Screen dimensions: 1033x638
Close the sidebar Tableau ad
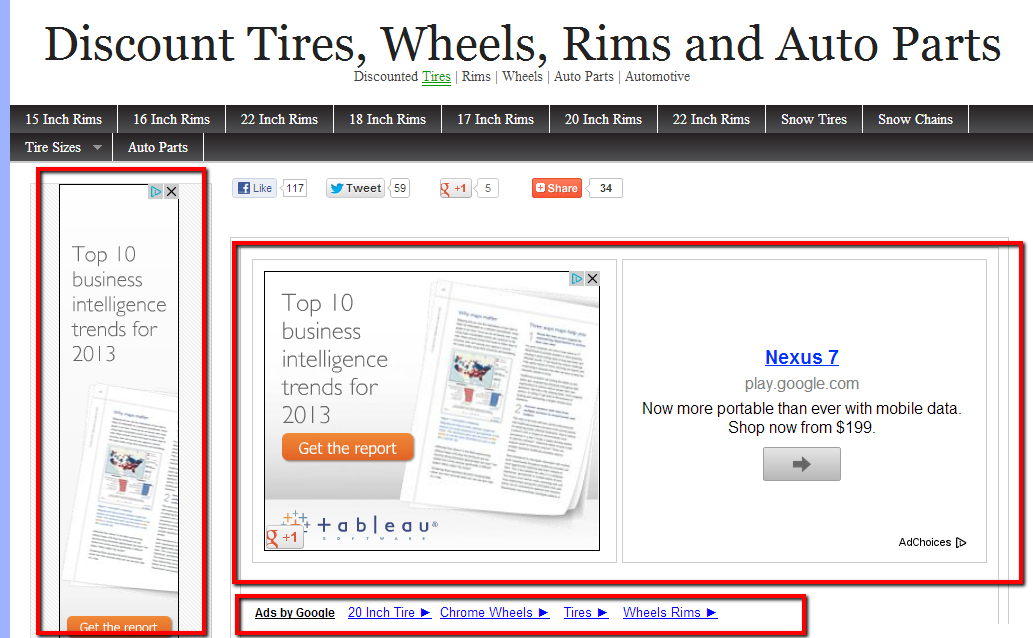[171, 192]
